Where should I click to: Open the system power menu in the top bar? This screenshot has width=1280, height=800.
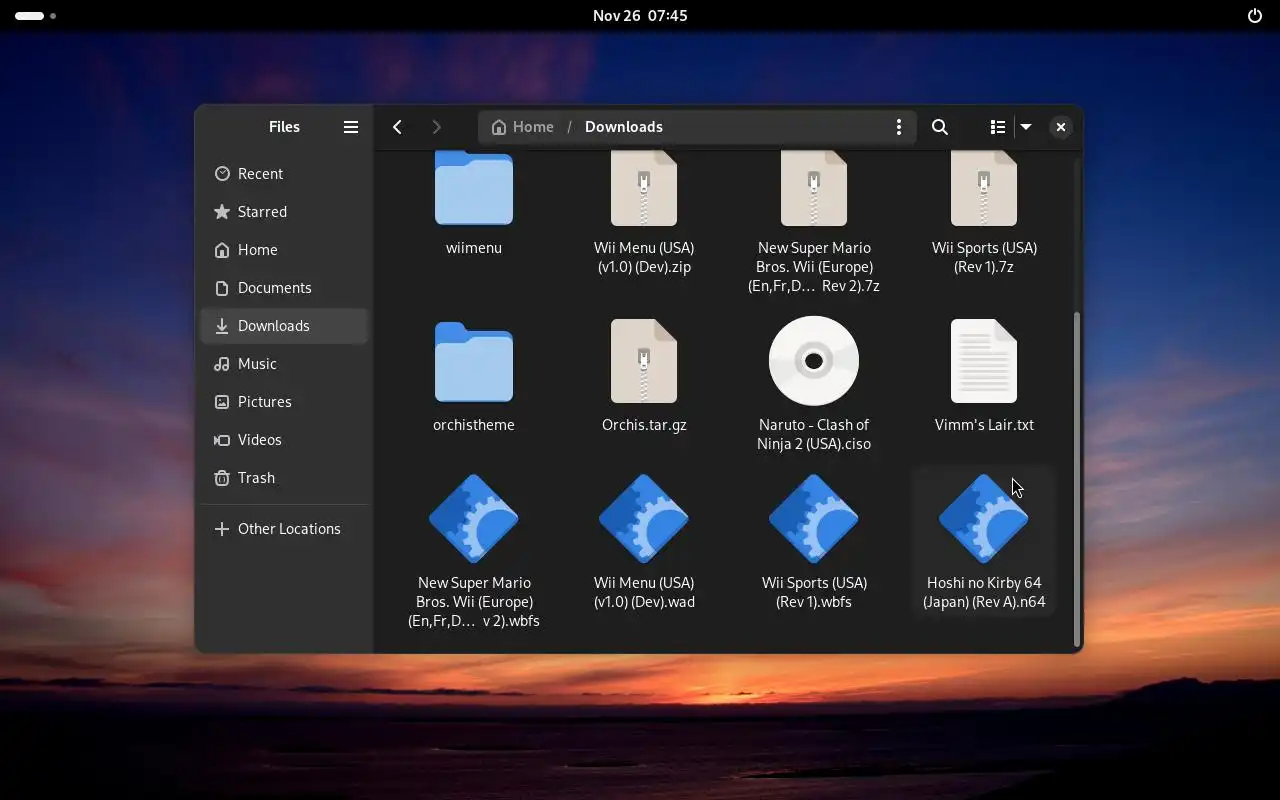pyautogui.click(x=1255, y=16)
